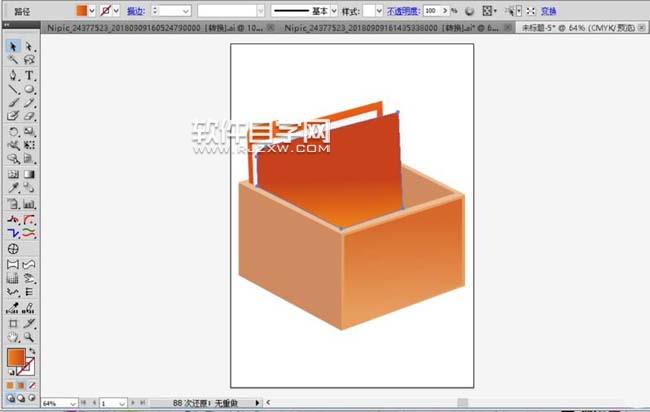Select the Eraser tool

(x=29, y=116)
